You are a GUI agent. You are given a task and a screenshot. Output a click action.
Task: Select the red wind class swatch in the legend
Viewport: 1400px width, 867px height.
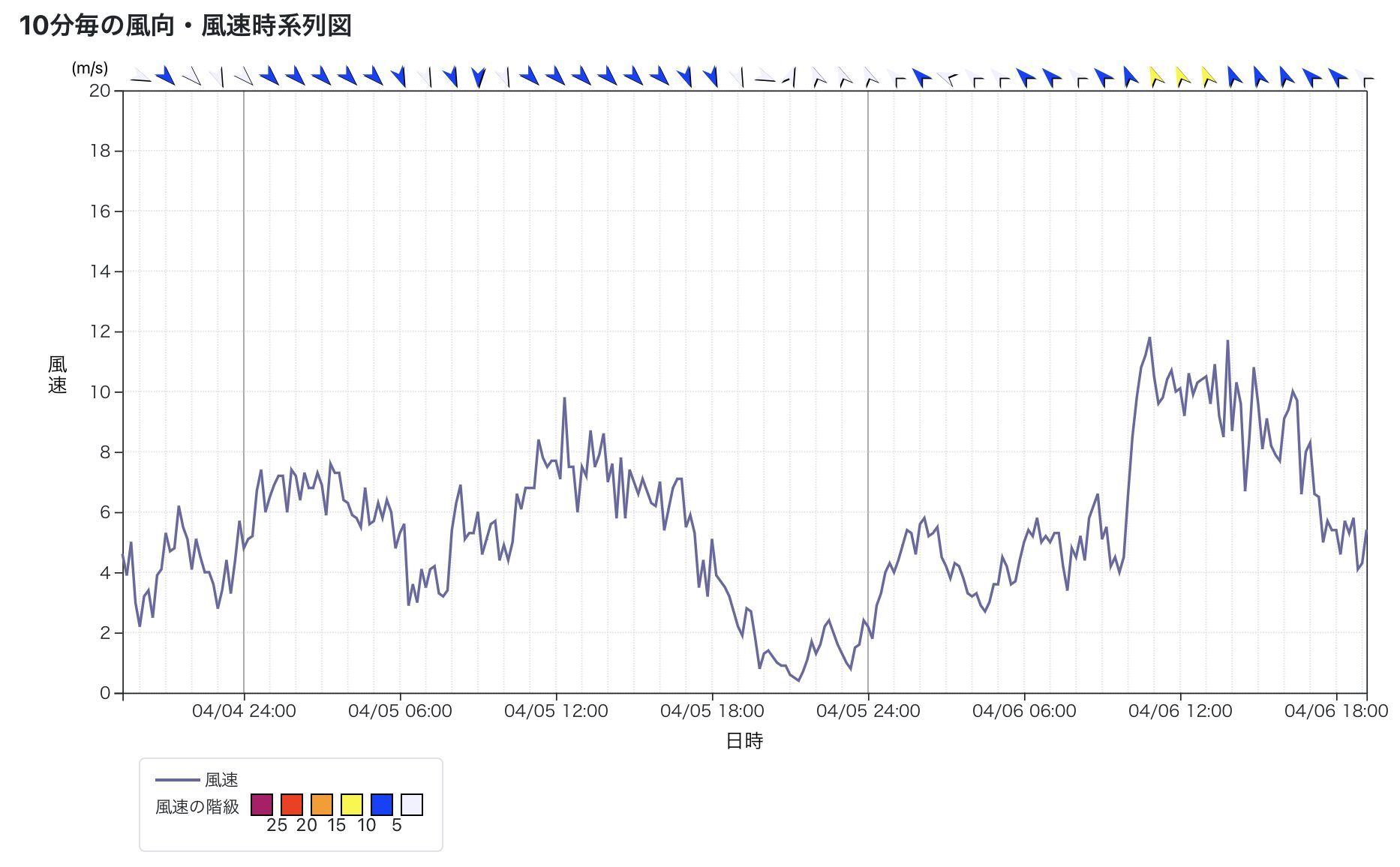292,805
